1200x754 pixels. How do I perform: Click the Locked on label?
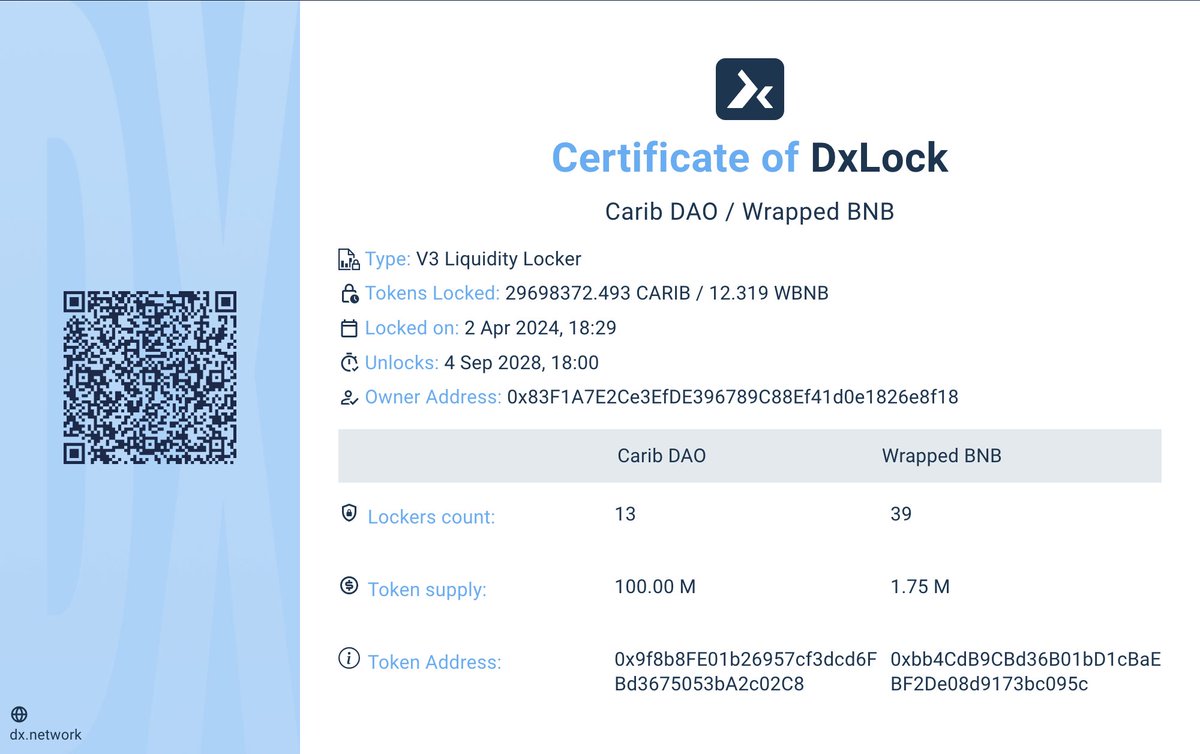click(x=412, y=328)
